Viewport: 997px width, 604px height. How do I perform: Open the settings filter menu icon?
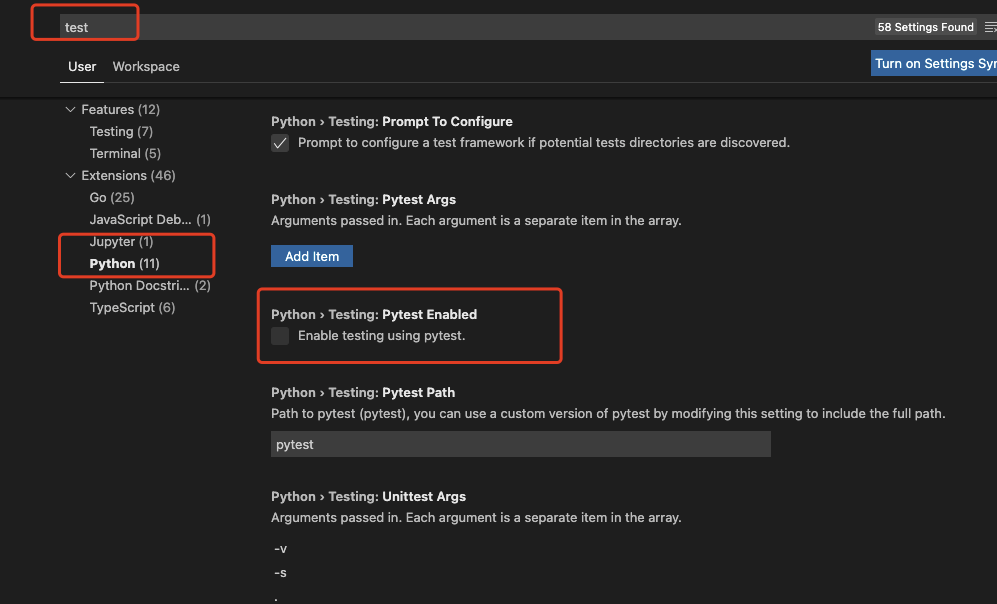point(989,27)
